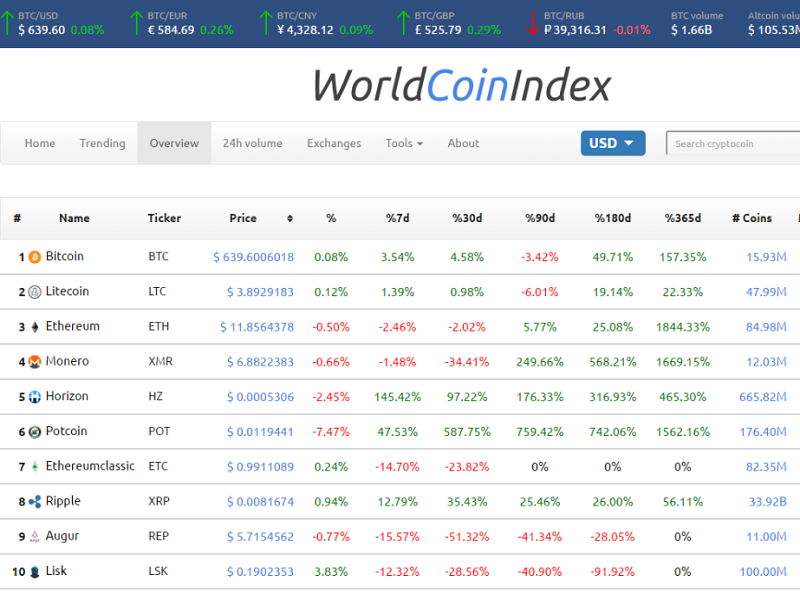Open the USD currency dropdown
The height and width of the screenshot is (600, 800).
[613, 143]
